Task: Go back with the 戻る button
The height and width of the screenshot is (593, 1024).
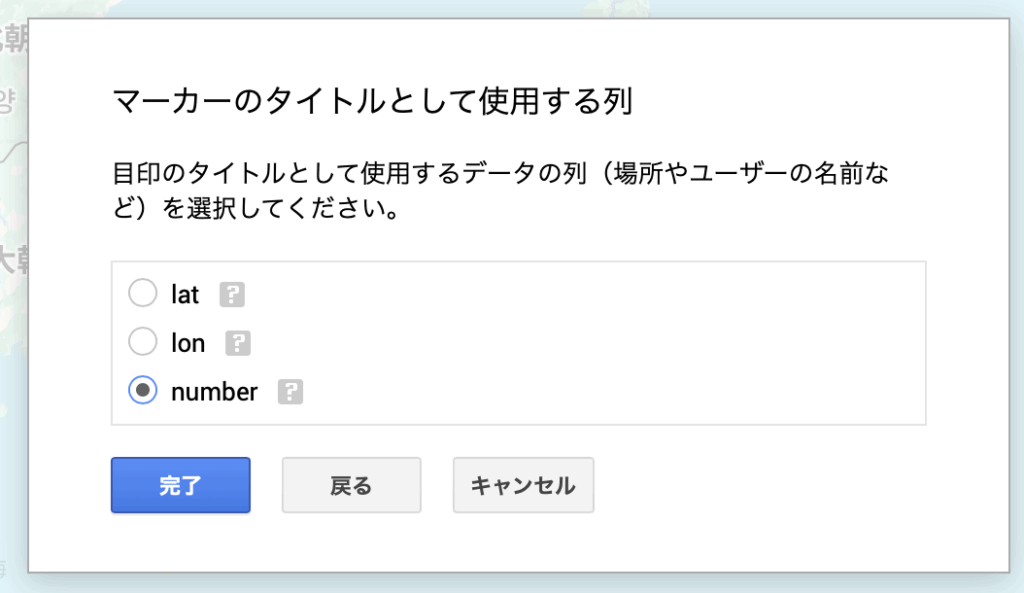Action: tap(351, 486)
